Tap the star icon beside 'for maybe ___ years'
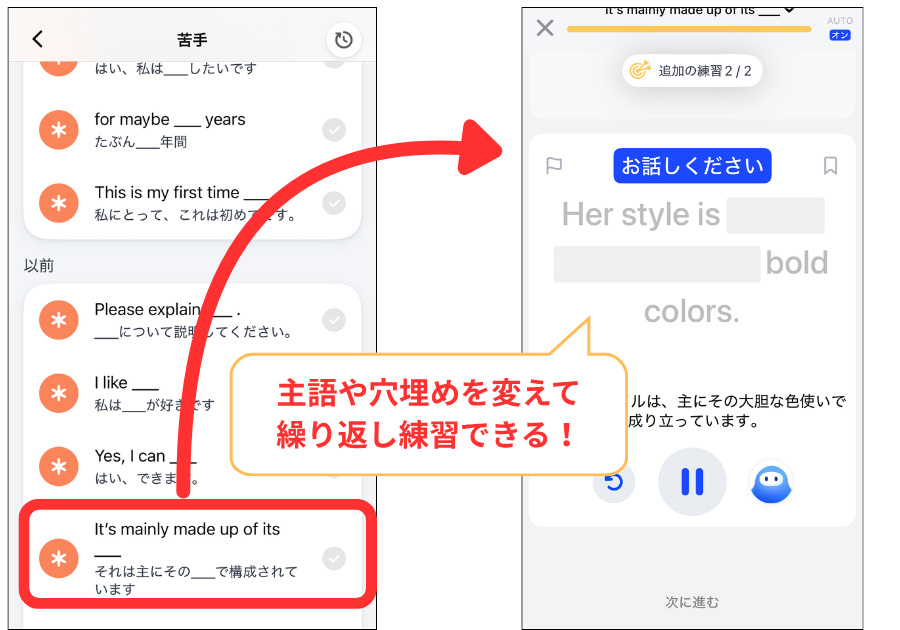 pos(59,130)
